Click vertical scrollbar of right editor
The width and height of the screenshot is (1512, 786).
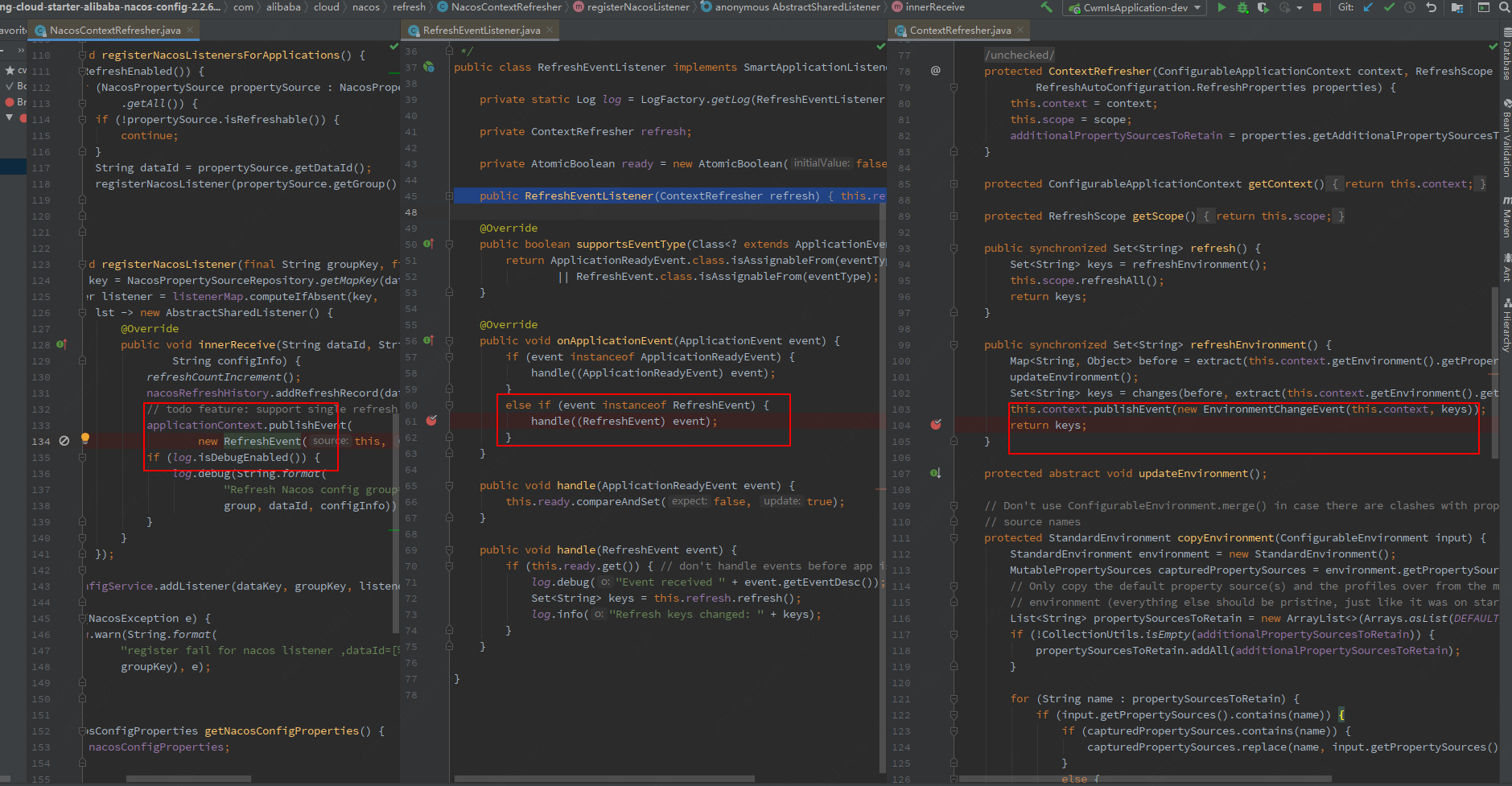(1495, 372)
